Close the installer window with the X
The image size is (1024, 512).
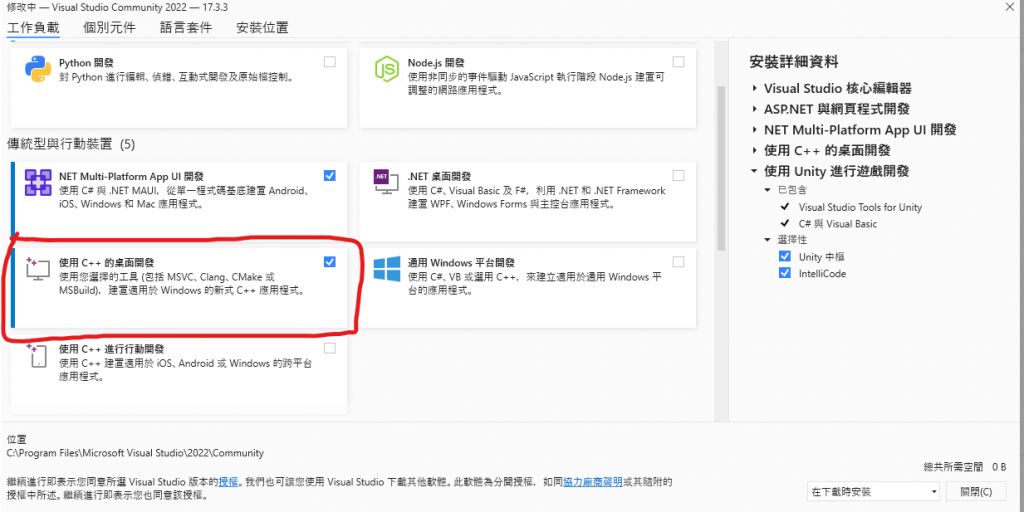(x=1011, y=7)
